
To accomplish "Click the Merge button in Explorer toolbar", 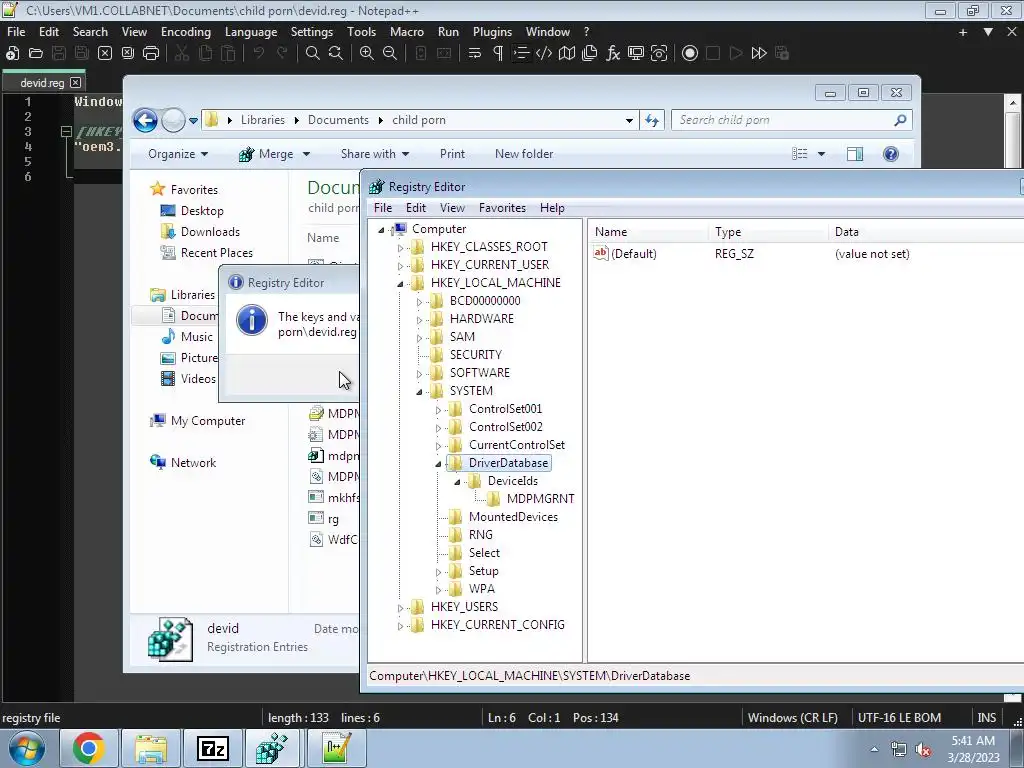I will [x=266, y=154].
